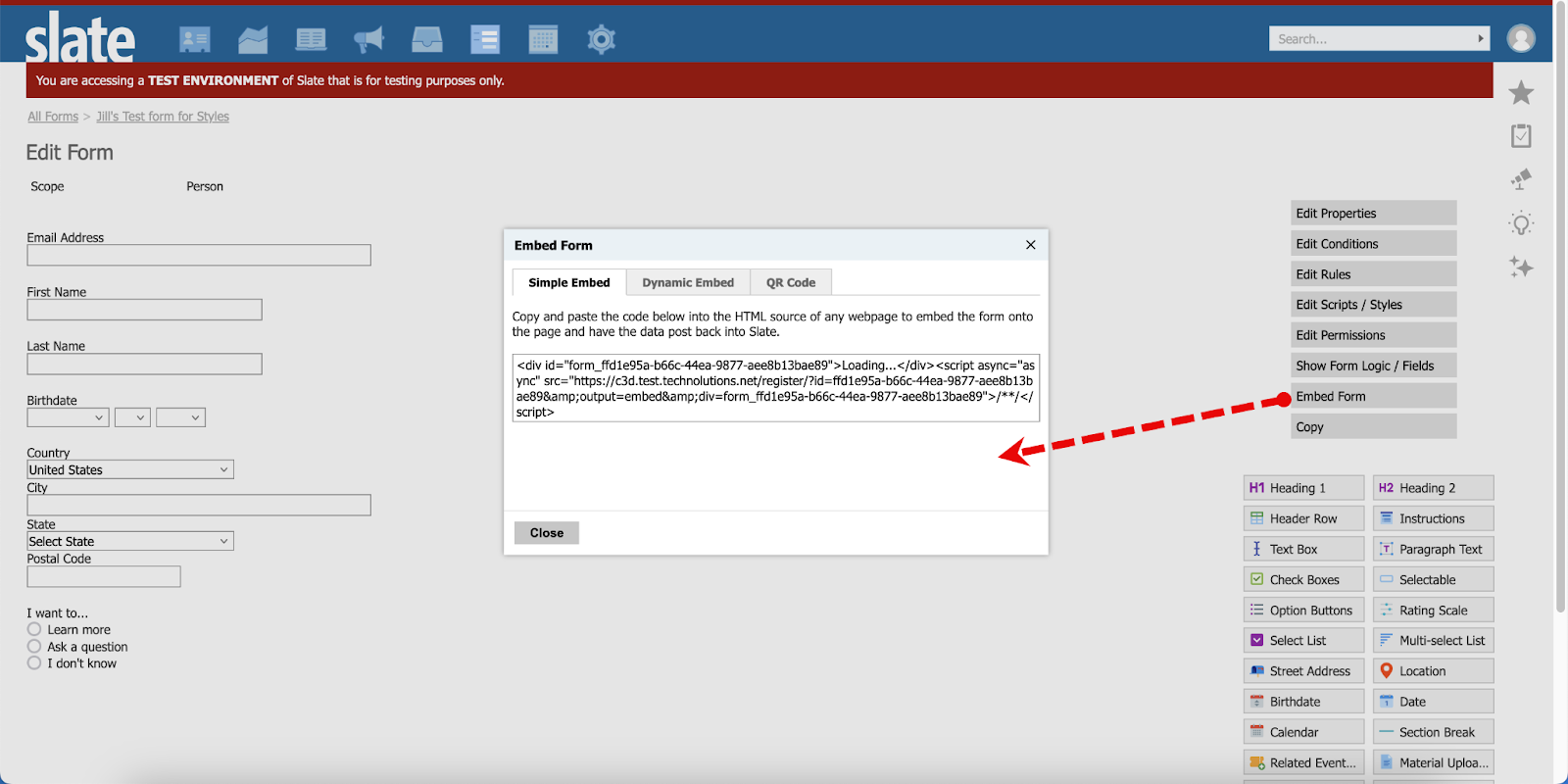Click Edit Rules
Viewport: 1568px width, 784px height.
pos(1374,274)
